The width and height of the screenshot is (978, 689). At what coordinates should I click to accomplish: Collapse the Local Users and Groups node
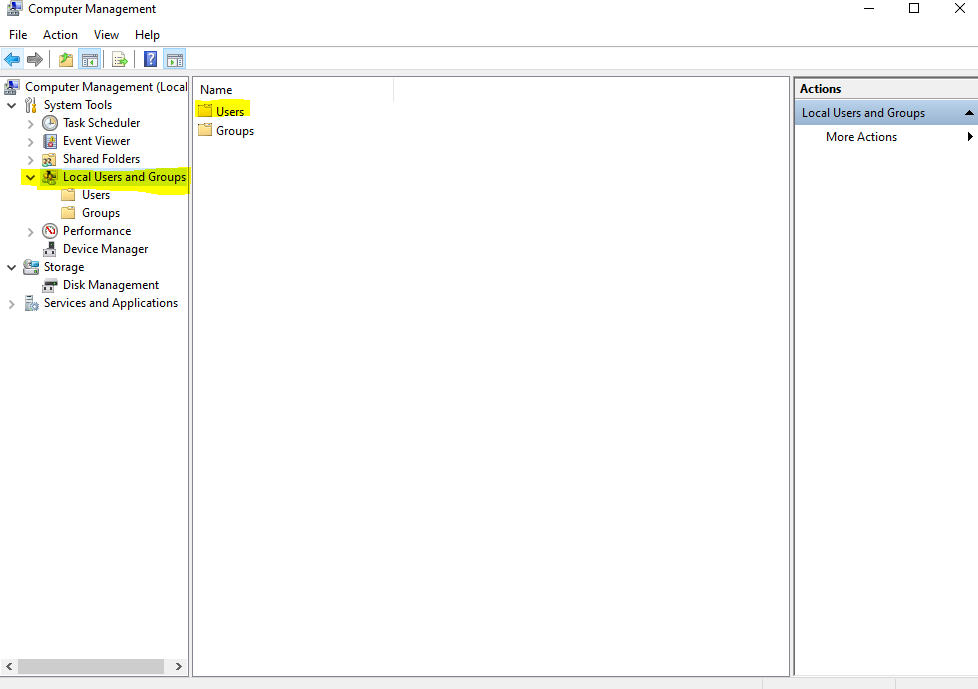pyautogui.click(x=30, y=178)
